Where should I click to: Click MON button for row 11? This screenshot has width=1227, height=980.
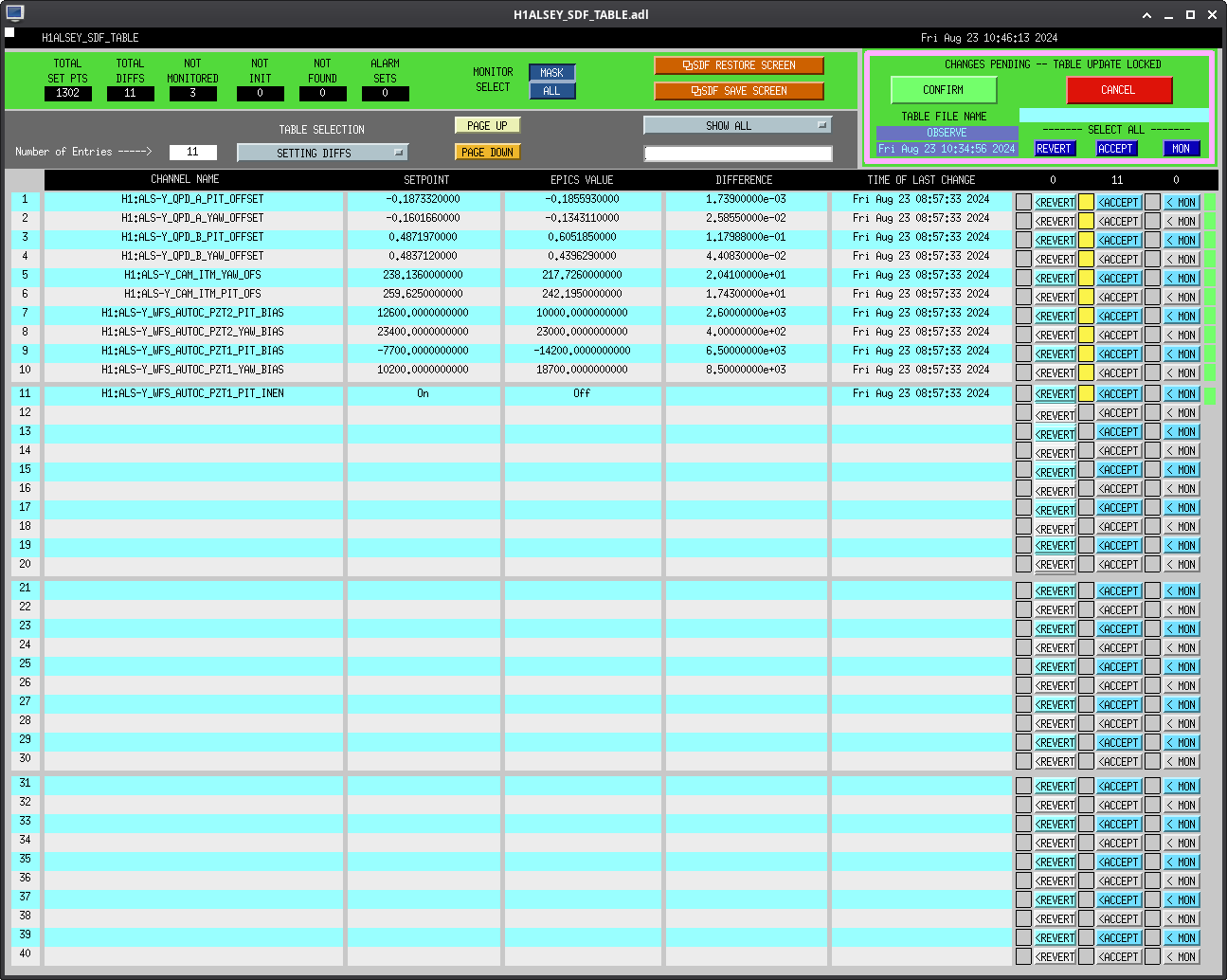tap(1182, 393)
